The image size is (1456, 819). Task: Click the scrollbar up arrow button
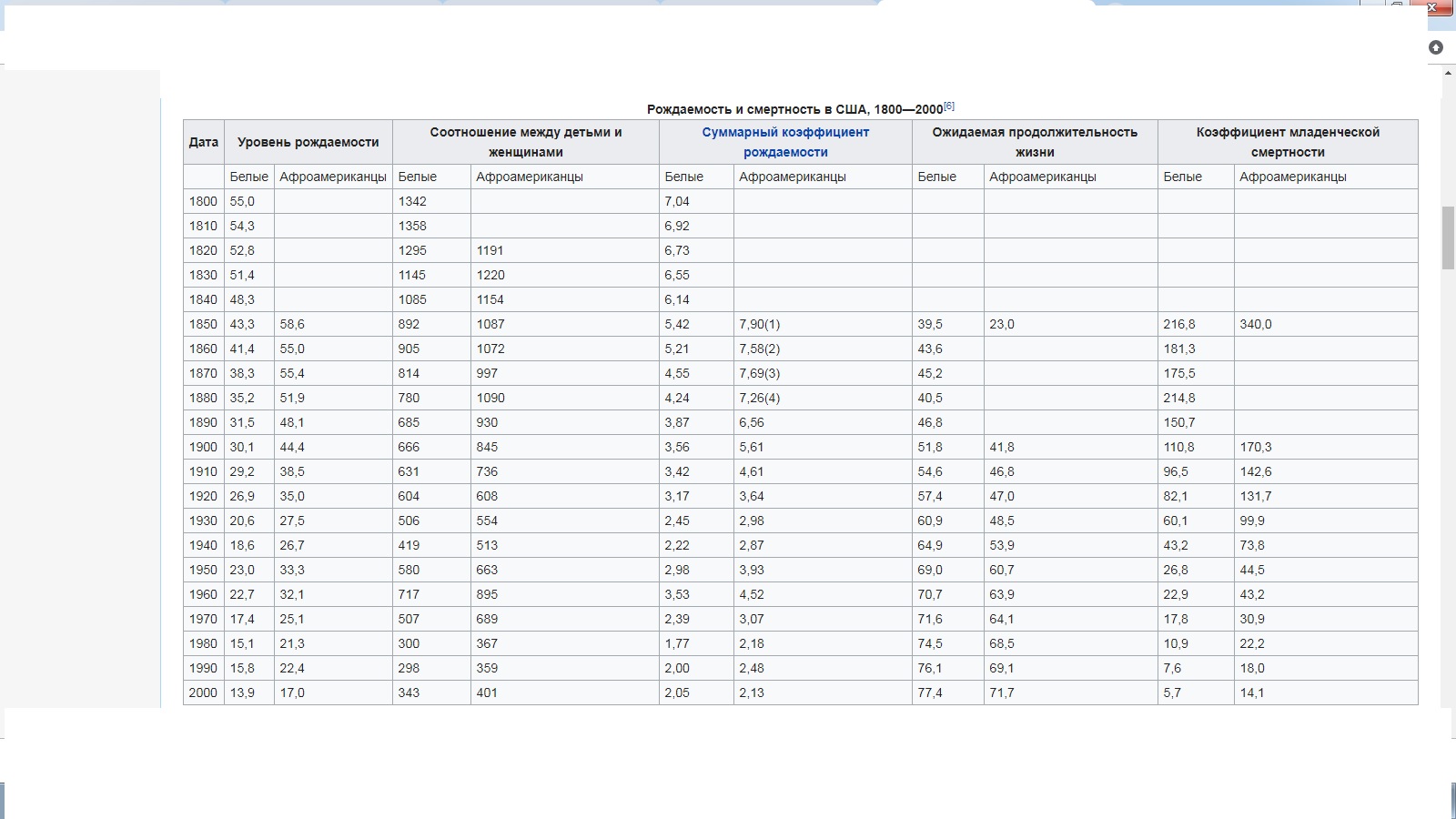tap(1448, 72)
